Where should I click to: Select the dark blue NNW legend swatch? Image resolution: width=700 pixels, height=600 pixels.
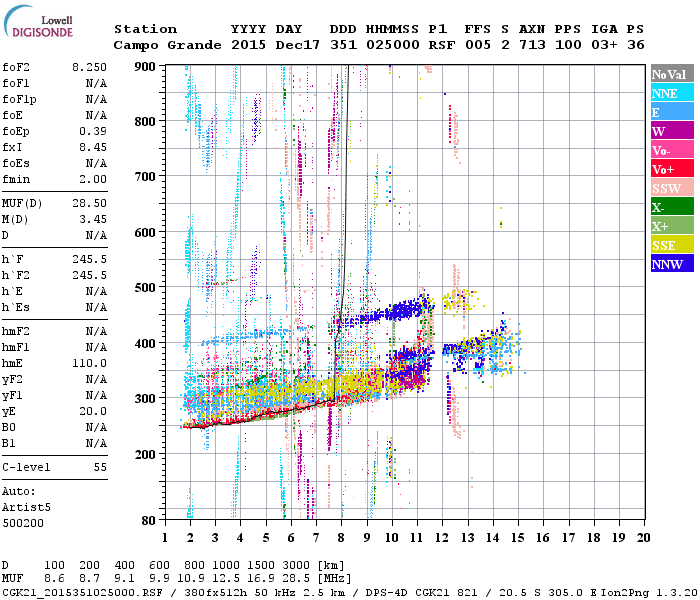click(672, 263)
